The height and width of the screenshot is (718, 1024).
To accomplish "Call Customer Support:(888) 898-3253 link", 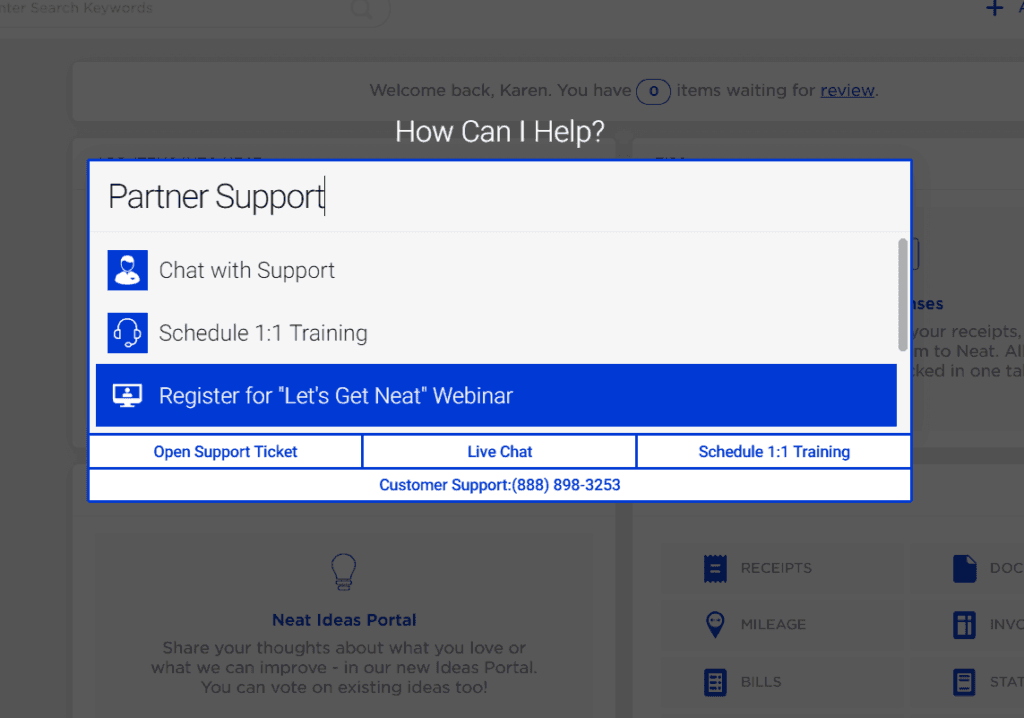I will (x=500, y=485).
